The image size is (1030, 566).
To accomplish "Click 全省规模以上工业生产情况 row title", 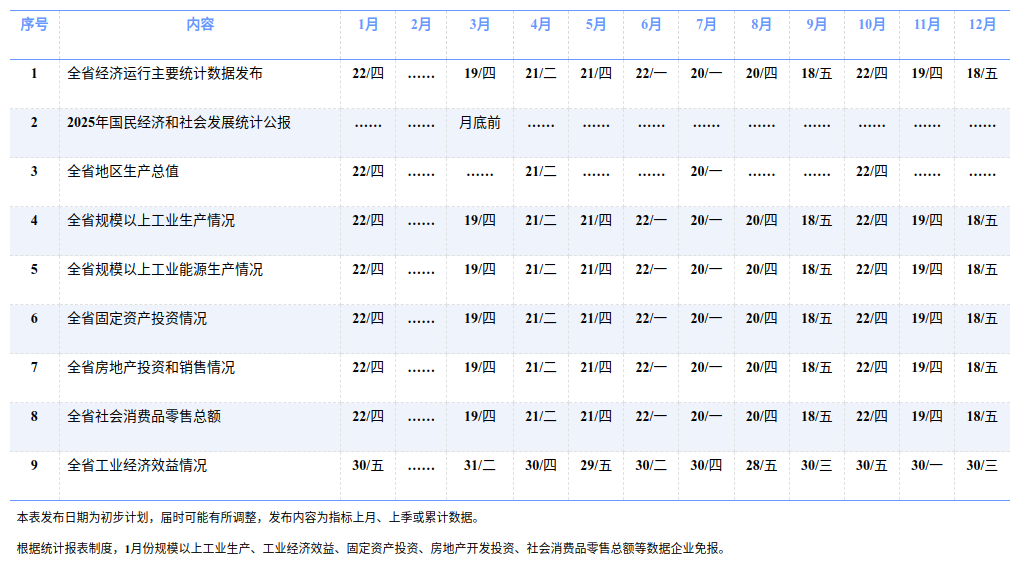I will pos(151,220).
